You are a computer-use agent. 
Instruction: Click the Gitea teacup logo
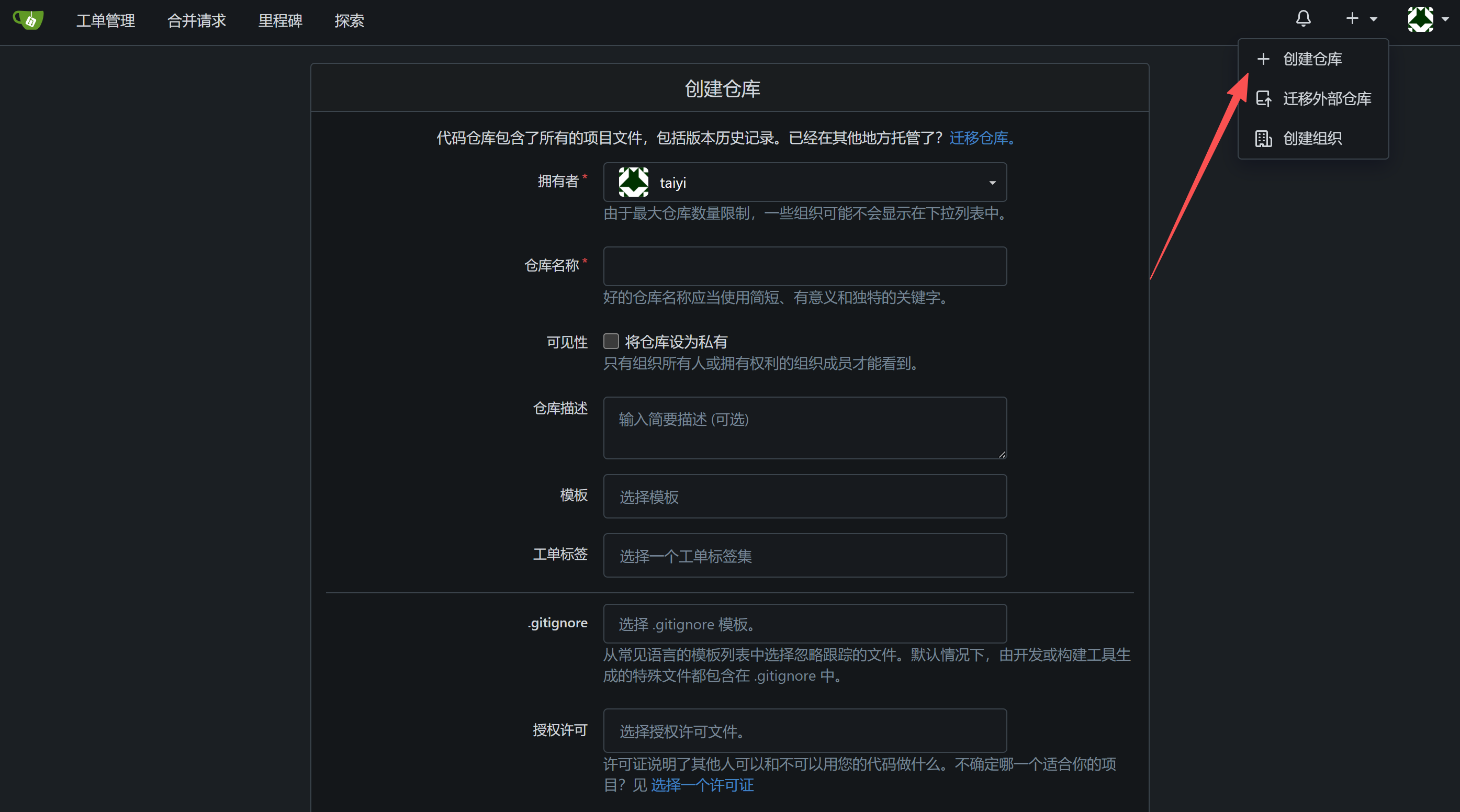point(28,20)
